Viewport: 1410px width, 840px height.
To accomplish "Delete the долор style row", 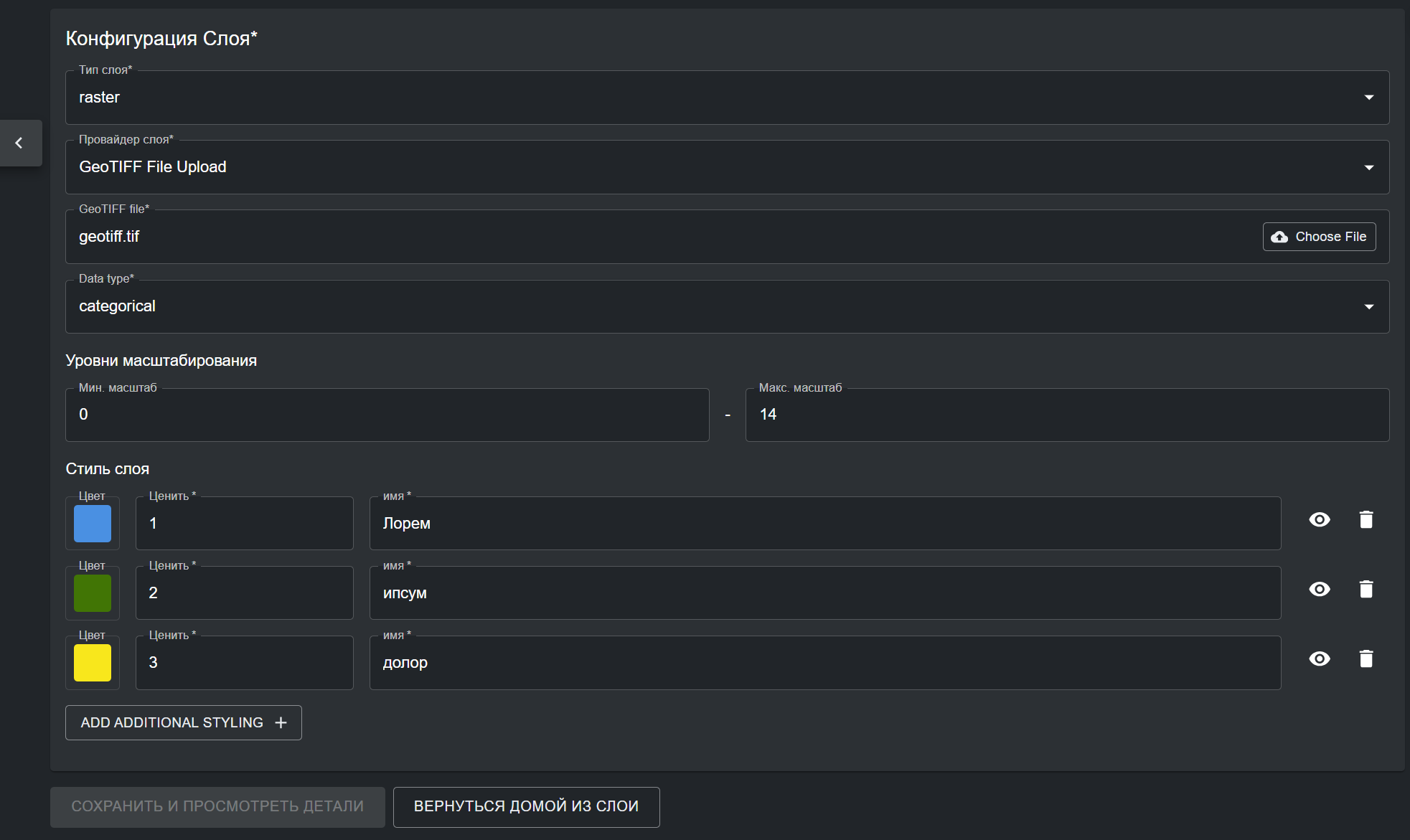I will pos(1366,659).
